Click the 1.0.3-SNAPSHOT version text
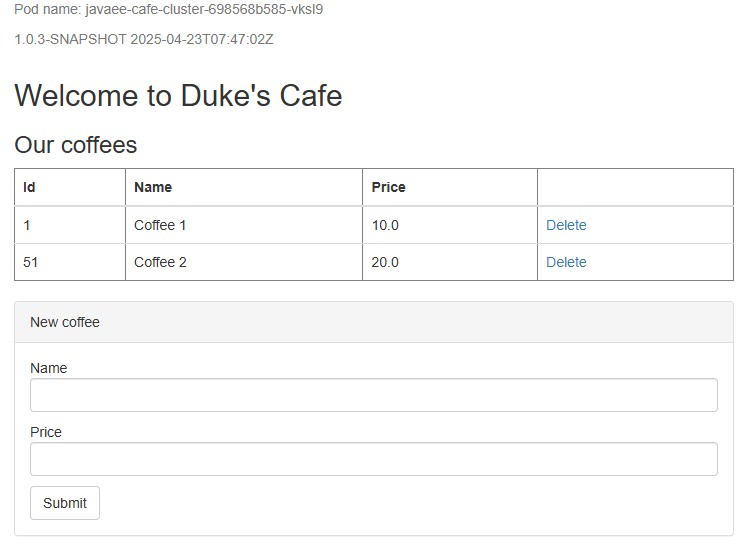The height and width of the screenshot is (550, 750). [x=144, y=40]
